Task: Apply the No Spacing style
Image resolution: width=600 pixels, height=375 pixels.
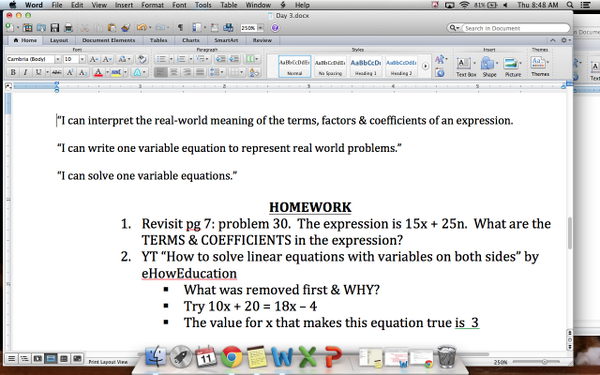Action: (x=330, y=66)
